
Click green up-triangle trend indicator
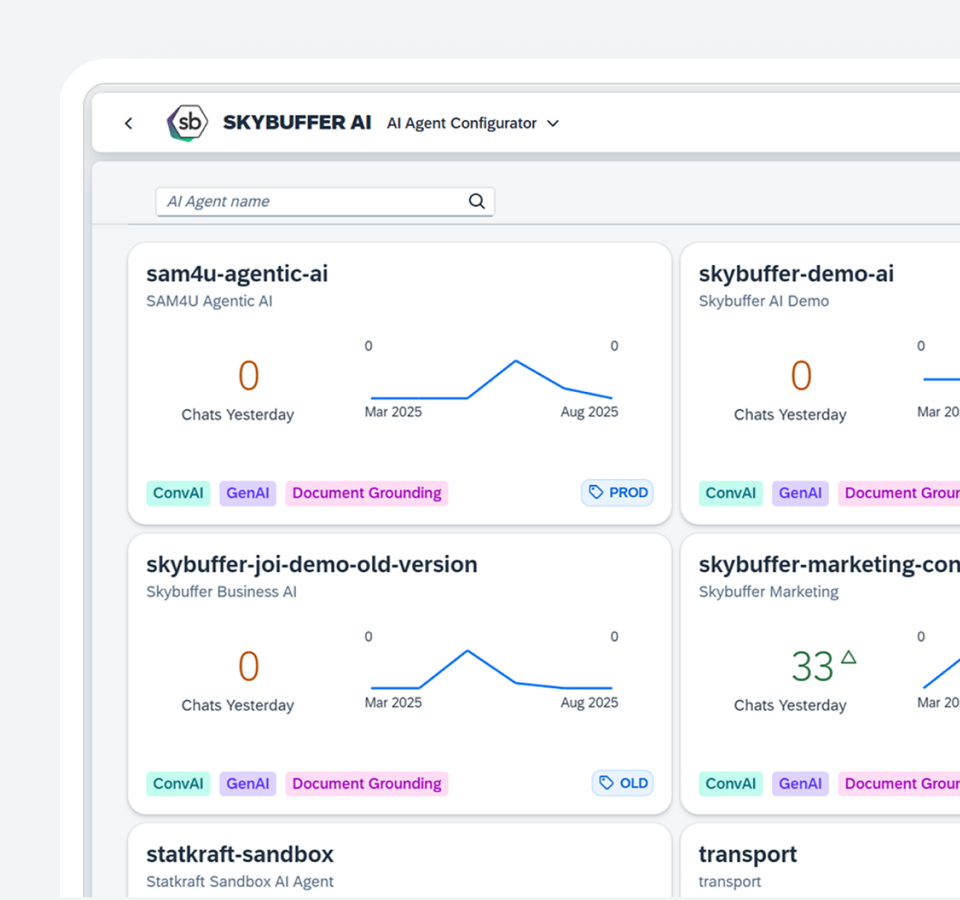849,657
